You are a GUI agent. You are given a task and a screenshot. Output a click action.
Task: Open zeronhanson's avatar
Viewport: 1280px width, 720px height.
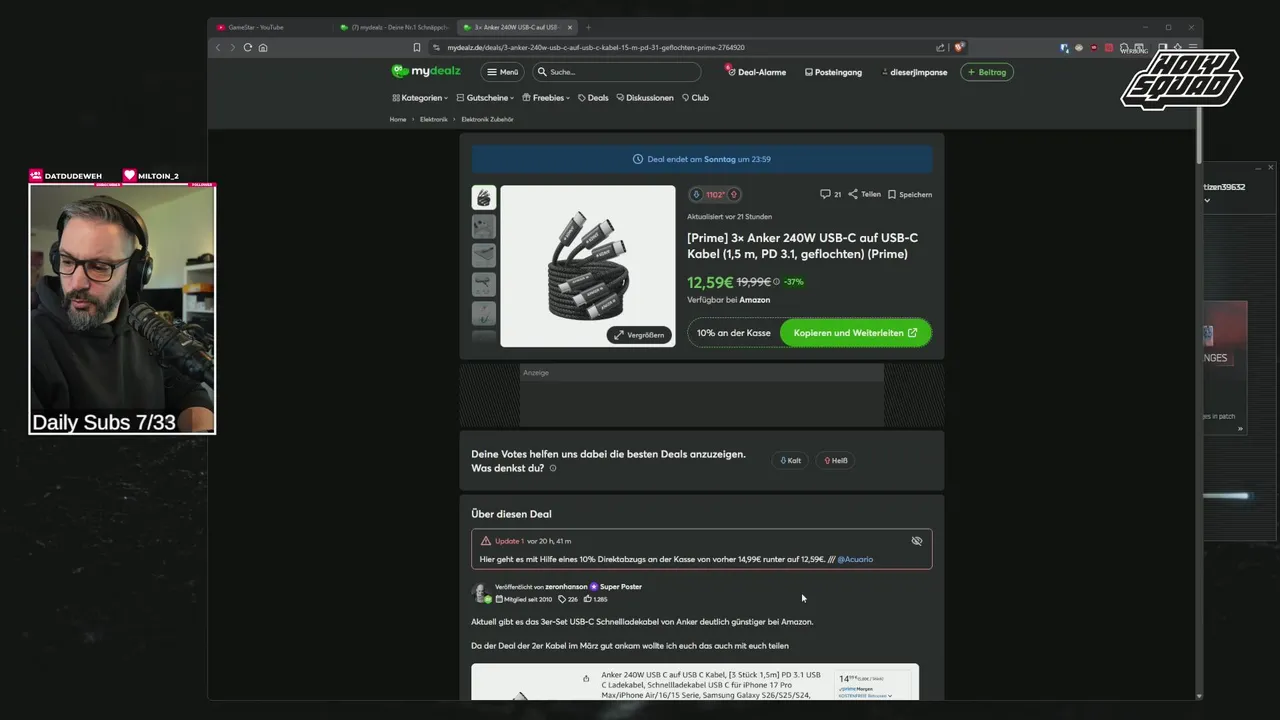tap(481, 593)
